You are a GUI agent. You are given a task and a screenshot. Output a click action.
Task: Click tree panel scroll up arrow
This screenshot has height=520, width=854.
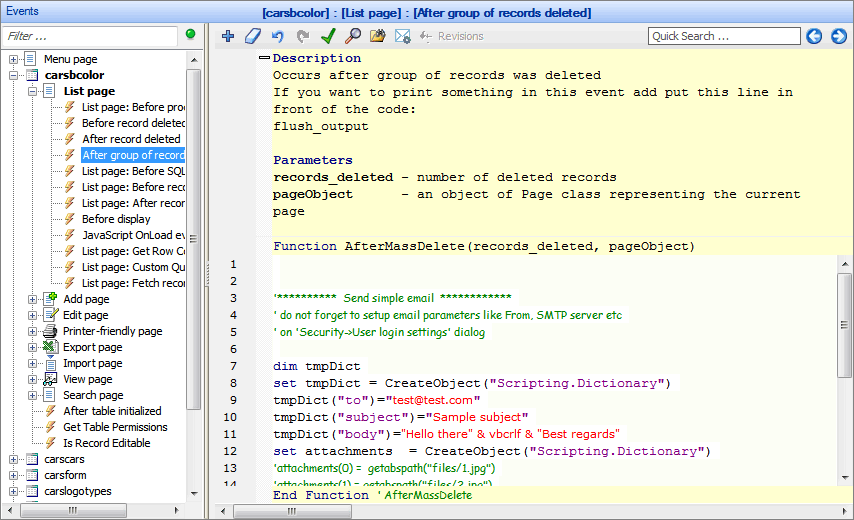(194, 59)
